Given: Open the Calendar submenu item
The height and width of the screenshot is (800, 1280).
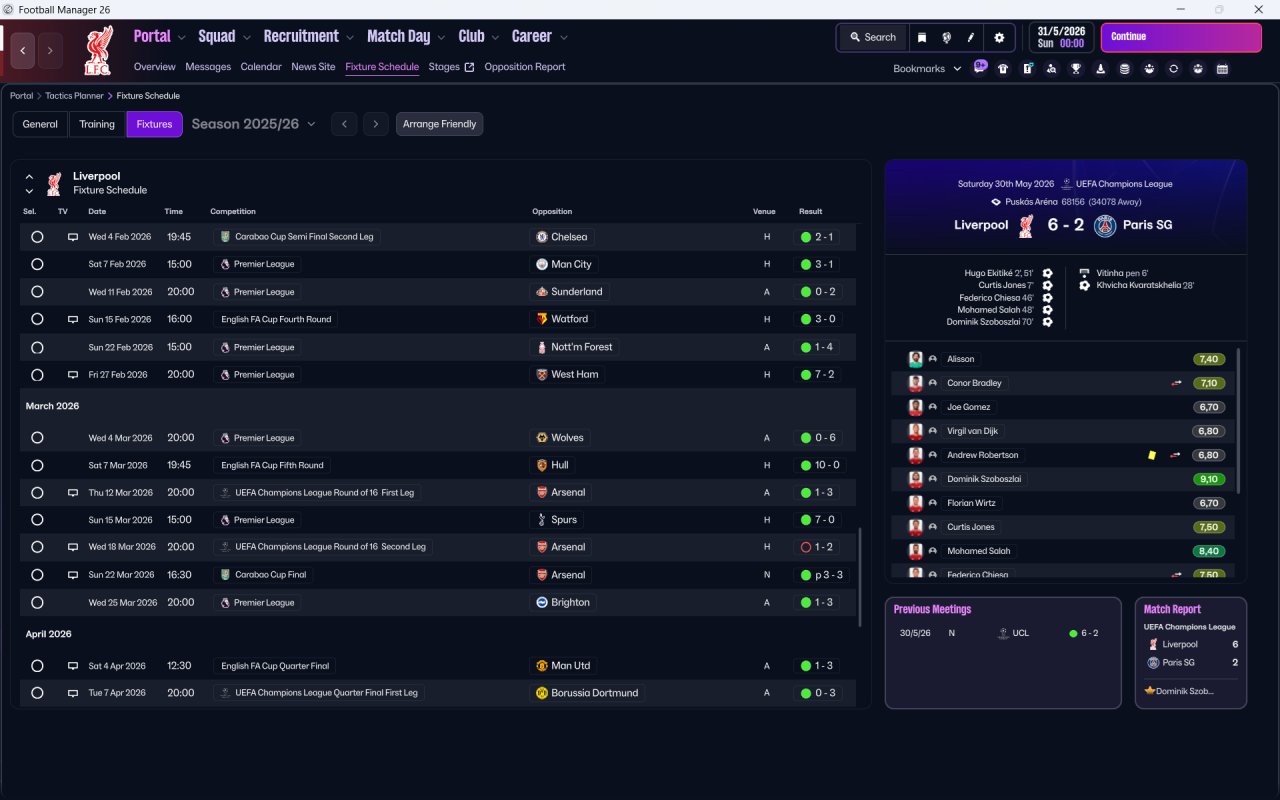Looking at the screenshot, I should pos(261,67).
